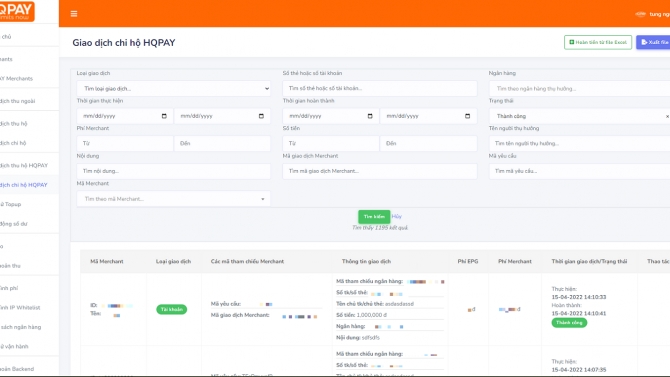Viewport: 670px width, 377px height.
Task: Click Thời gian giao dịch/Trạng thái header
Action: point(589,262)
